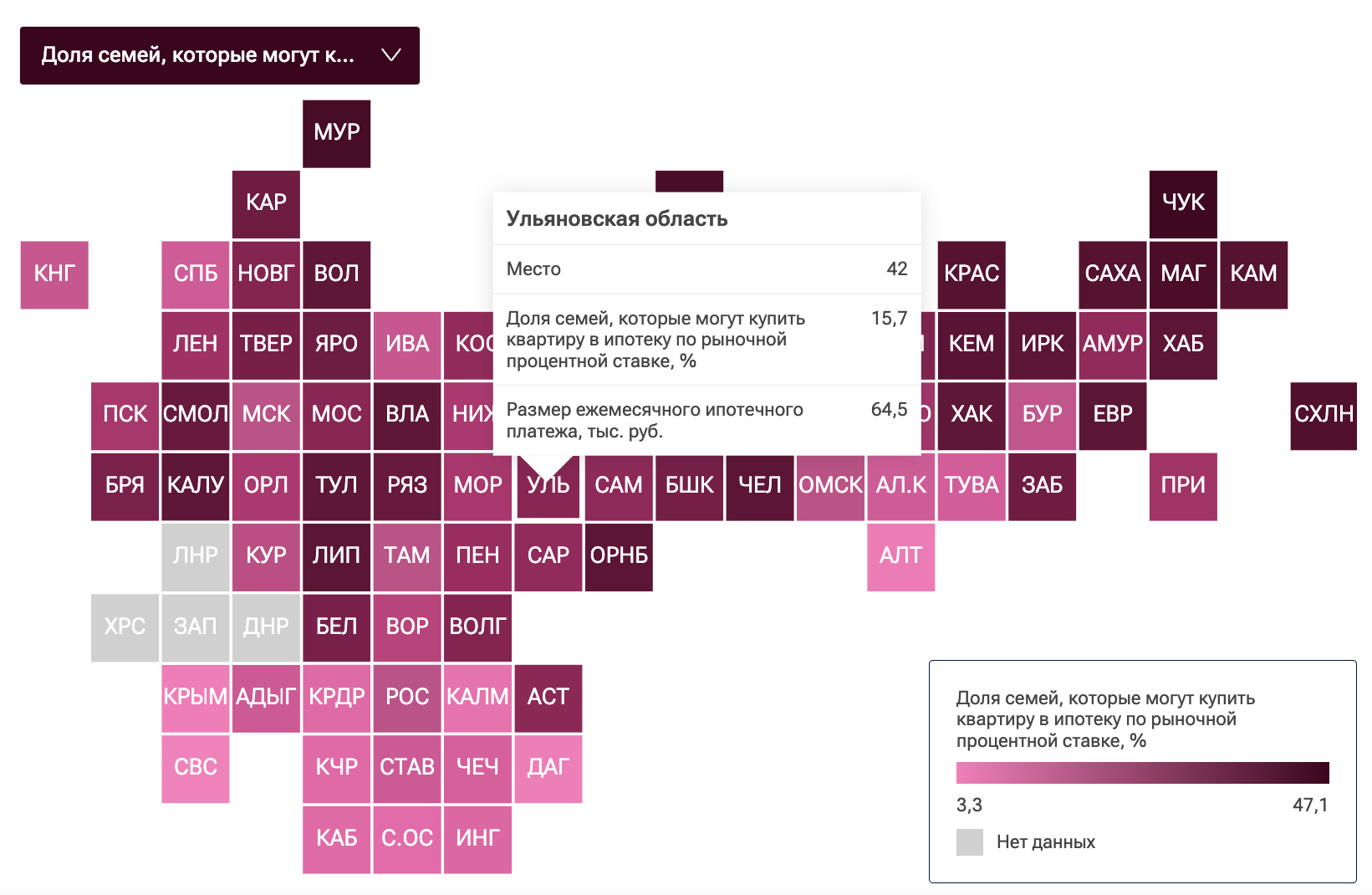
Task: Select the СХЛН Sakhalin tile
Action: (1324, 415)
